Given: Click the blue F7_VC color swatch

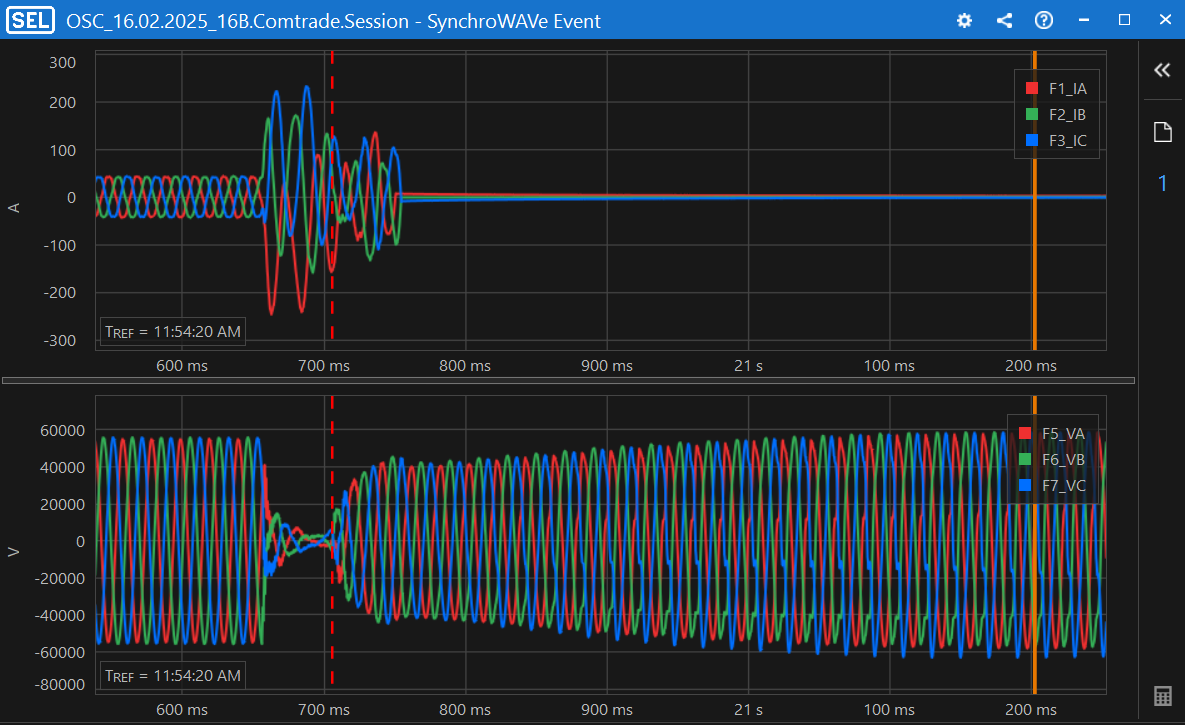Looking at the screenshot, I should coord(1024,486).
